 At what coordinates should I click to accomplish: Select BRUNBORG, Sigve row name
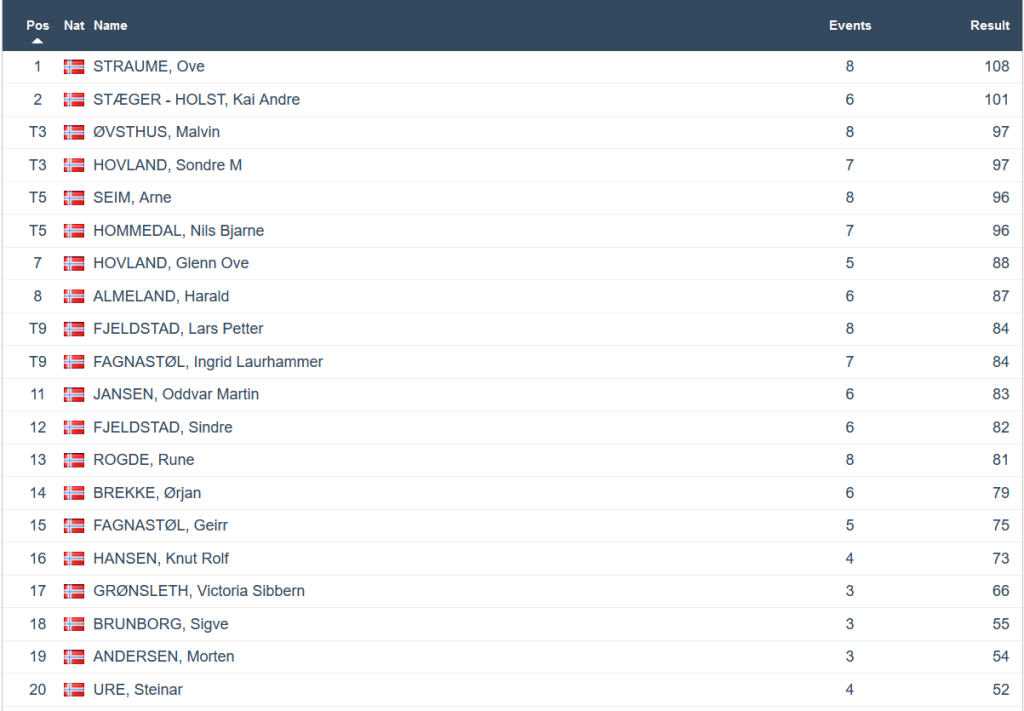pyautogui.click(x=160, y=624)
